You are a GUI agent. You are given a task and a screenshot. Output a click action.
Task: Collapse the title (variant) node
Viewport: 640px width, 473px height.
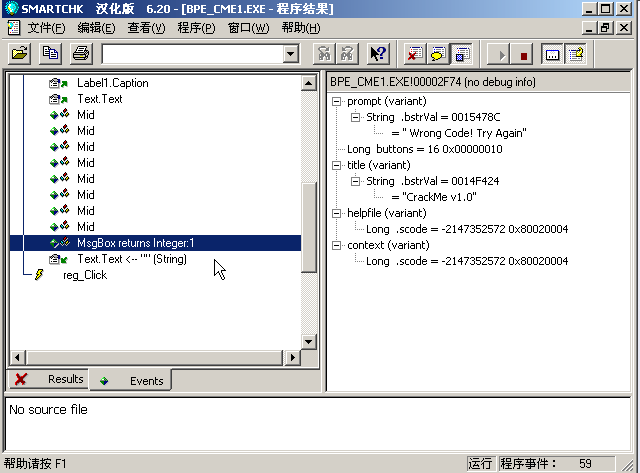336,165
